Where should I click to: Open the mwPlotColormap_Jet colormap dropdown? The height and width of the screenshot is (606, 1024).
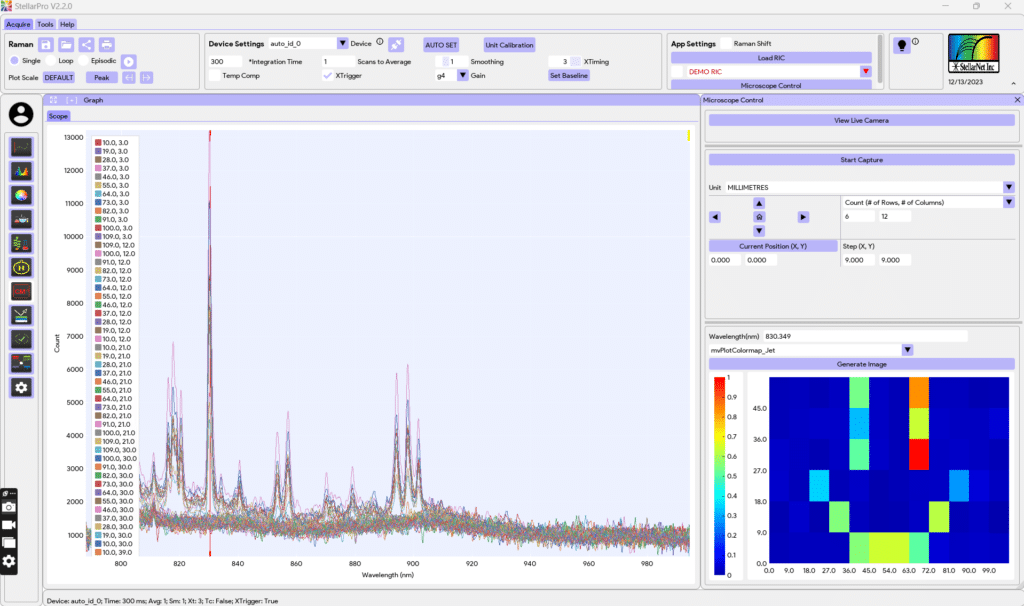coord(908,349)
